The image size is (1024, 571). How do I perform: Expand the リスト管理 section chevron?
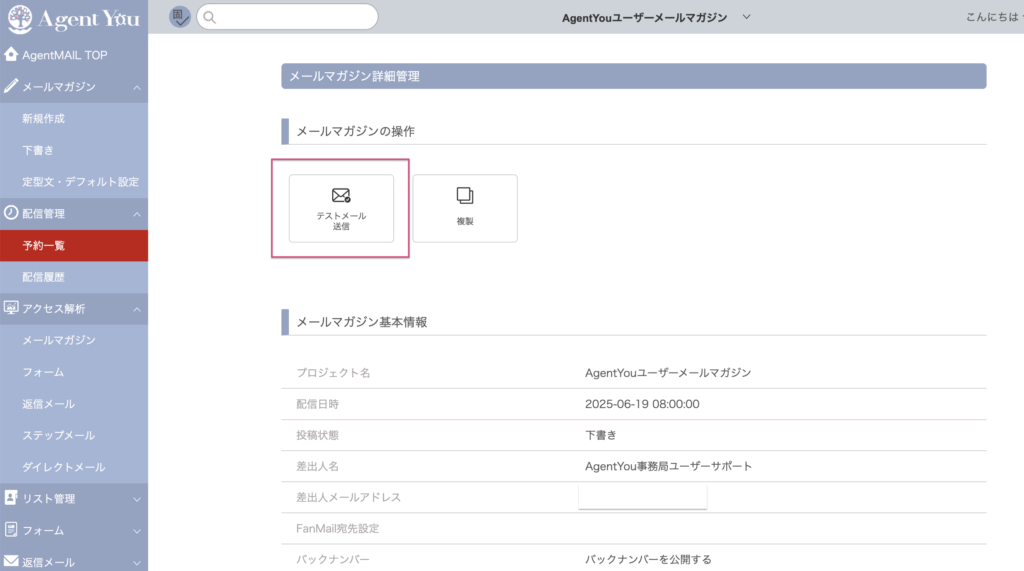[x=136, y=499]
